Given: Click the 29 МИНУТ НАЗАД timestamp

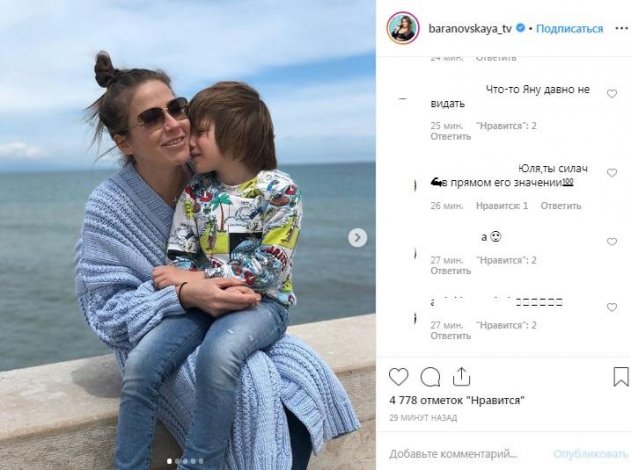Looking at the screenshot, I should click(x=423, y=418).
